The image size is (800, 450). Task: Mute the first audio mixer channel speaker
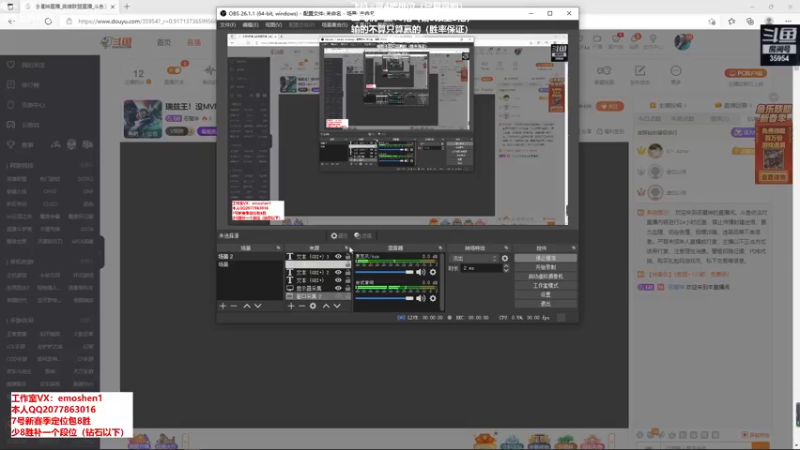tap(420, 272)
